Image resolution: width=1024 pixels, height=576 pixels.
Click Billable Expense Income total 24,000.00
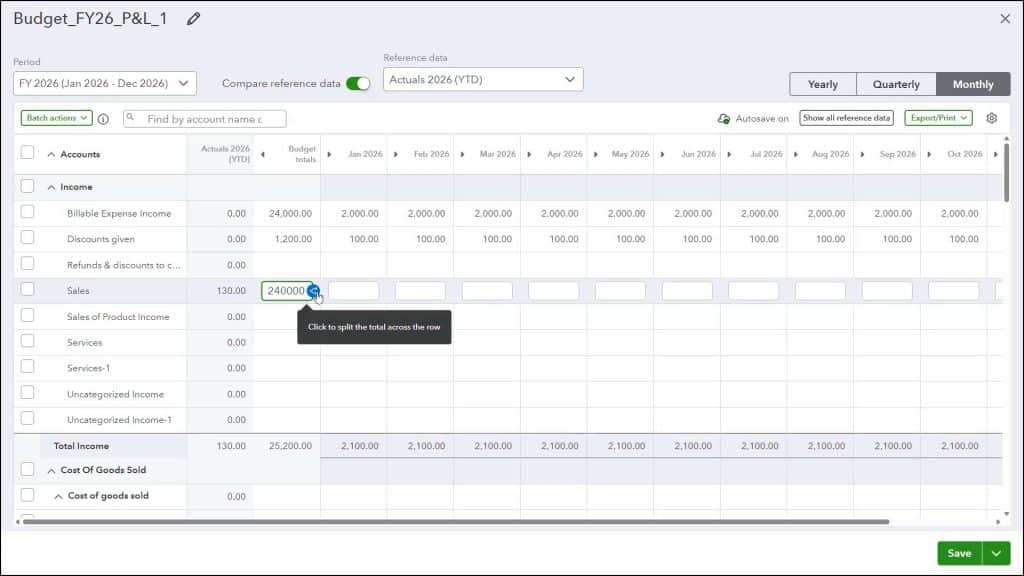(290, 214)
